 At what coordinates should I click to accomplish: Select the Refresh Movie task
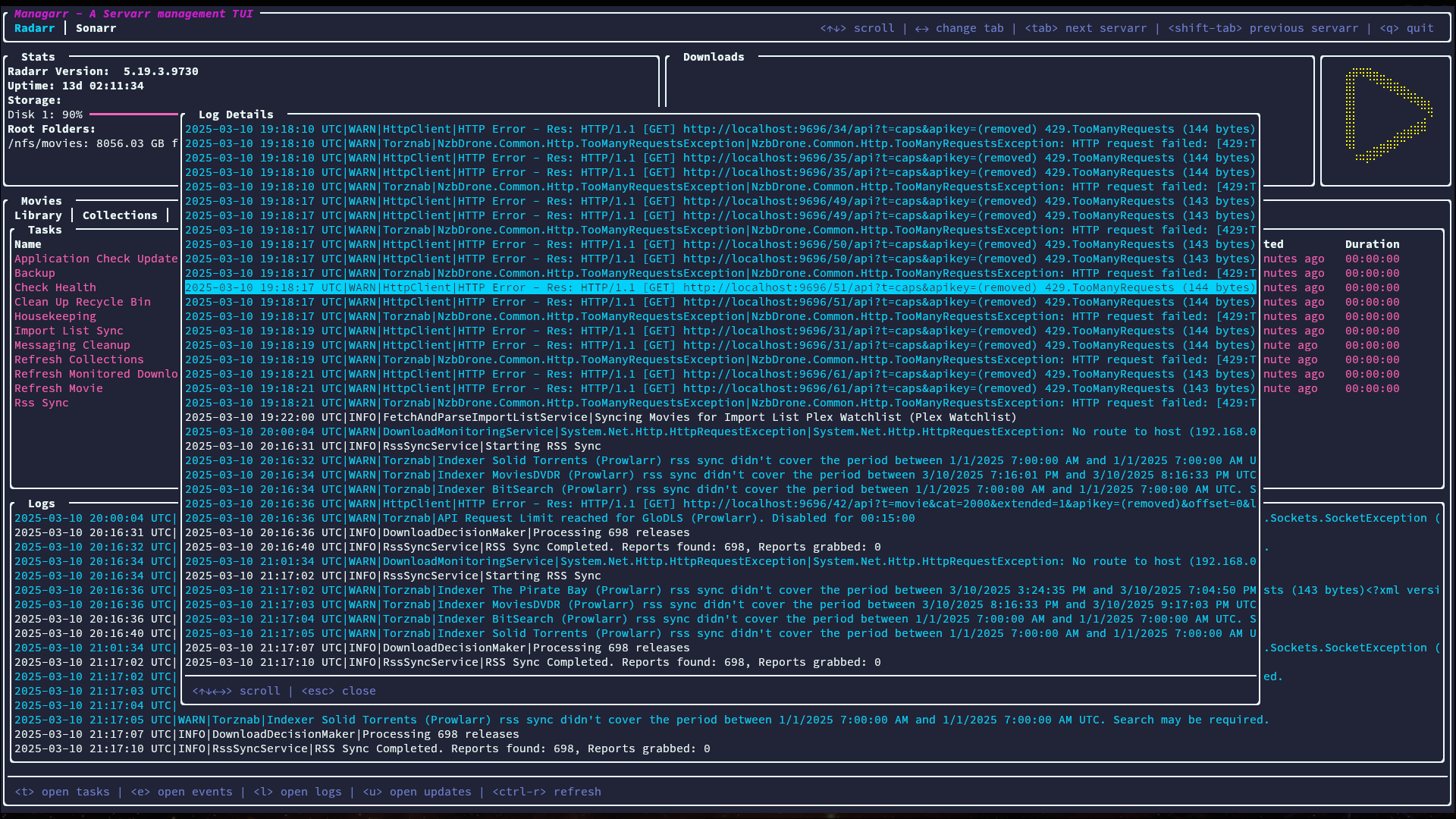58,388
